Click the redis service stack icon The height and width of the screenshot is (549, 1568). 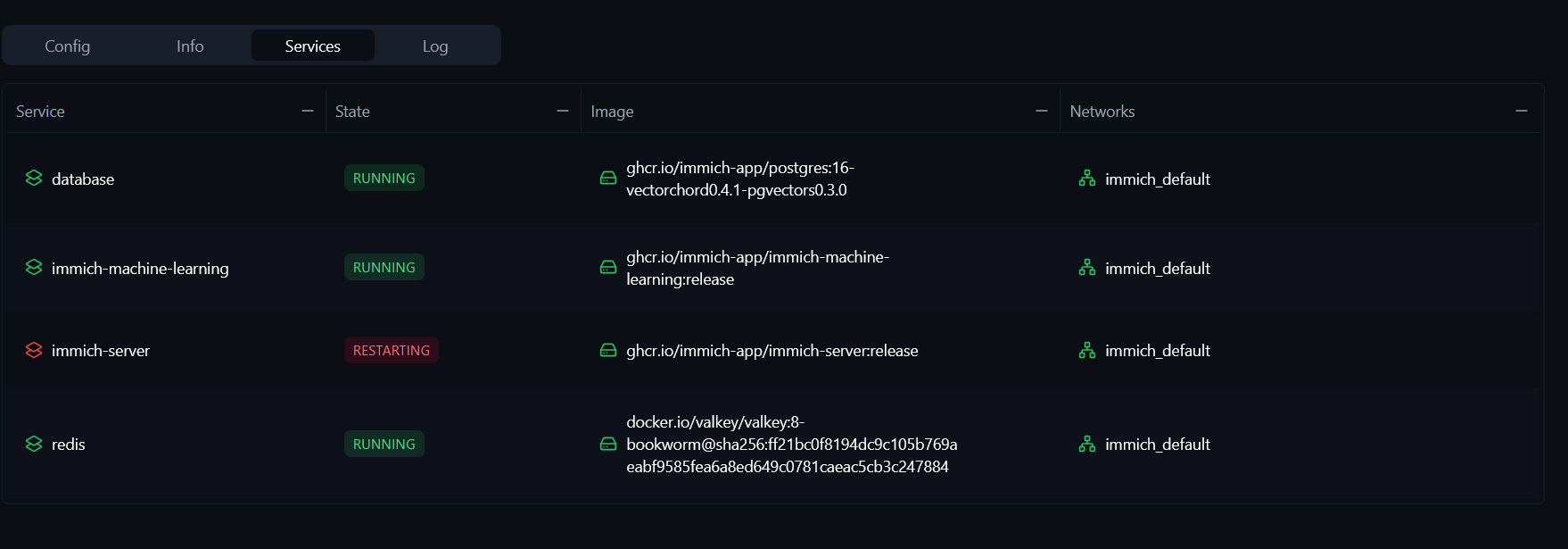pyautogui.click(x=34, y=444)
